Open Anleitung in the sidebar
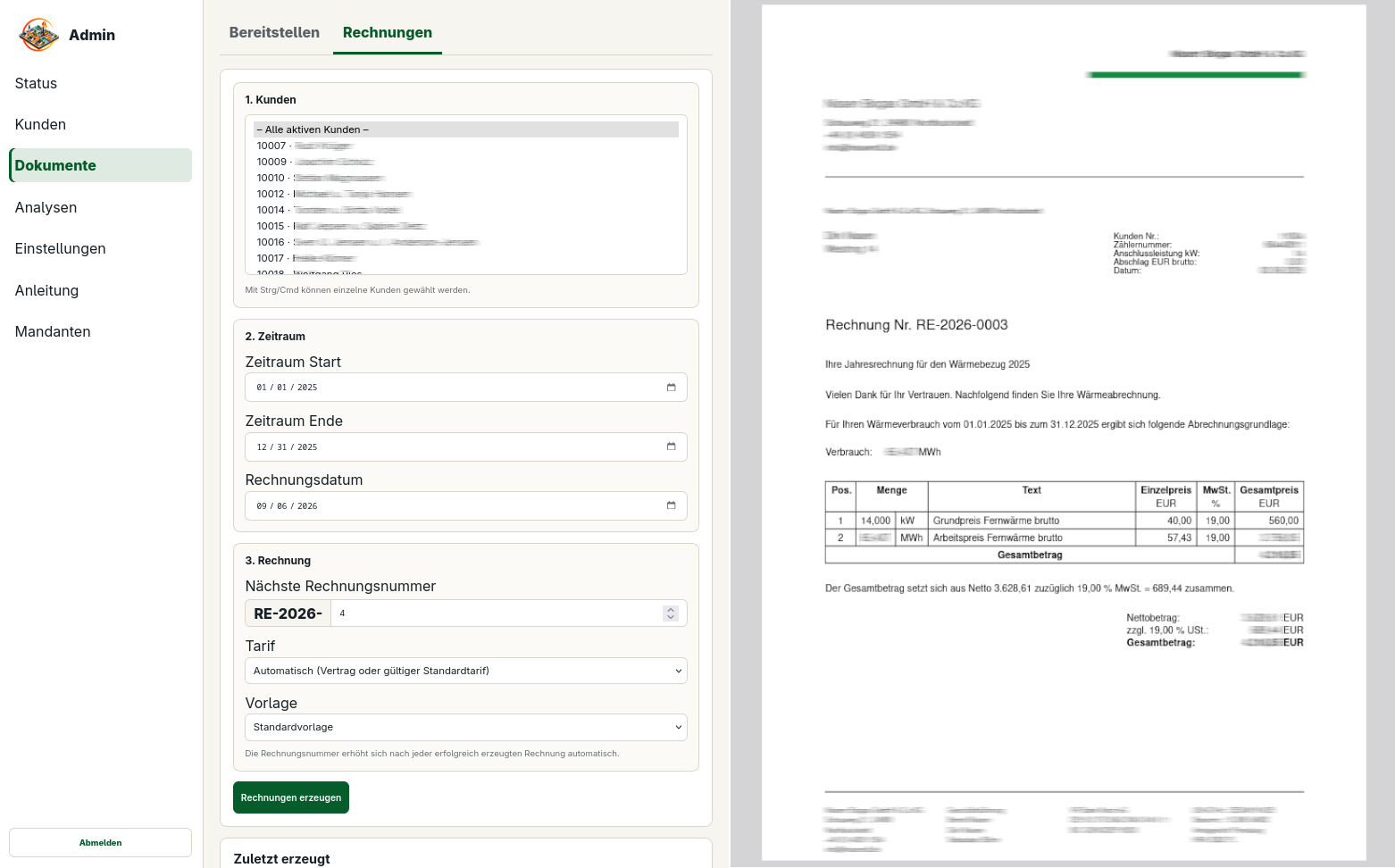The height and width of the screenshot is (868, 1395). click(100, 290)
